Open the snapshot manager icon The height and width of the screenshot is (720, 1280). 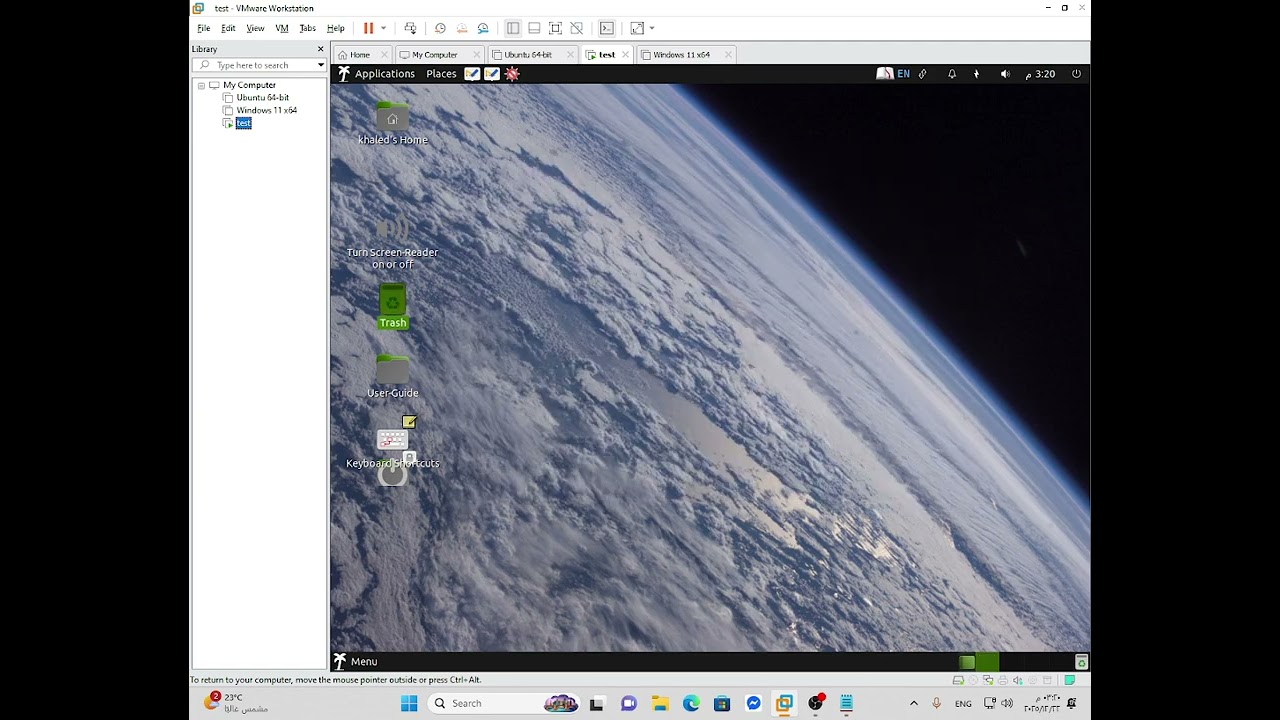[x=483, y=28]
